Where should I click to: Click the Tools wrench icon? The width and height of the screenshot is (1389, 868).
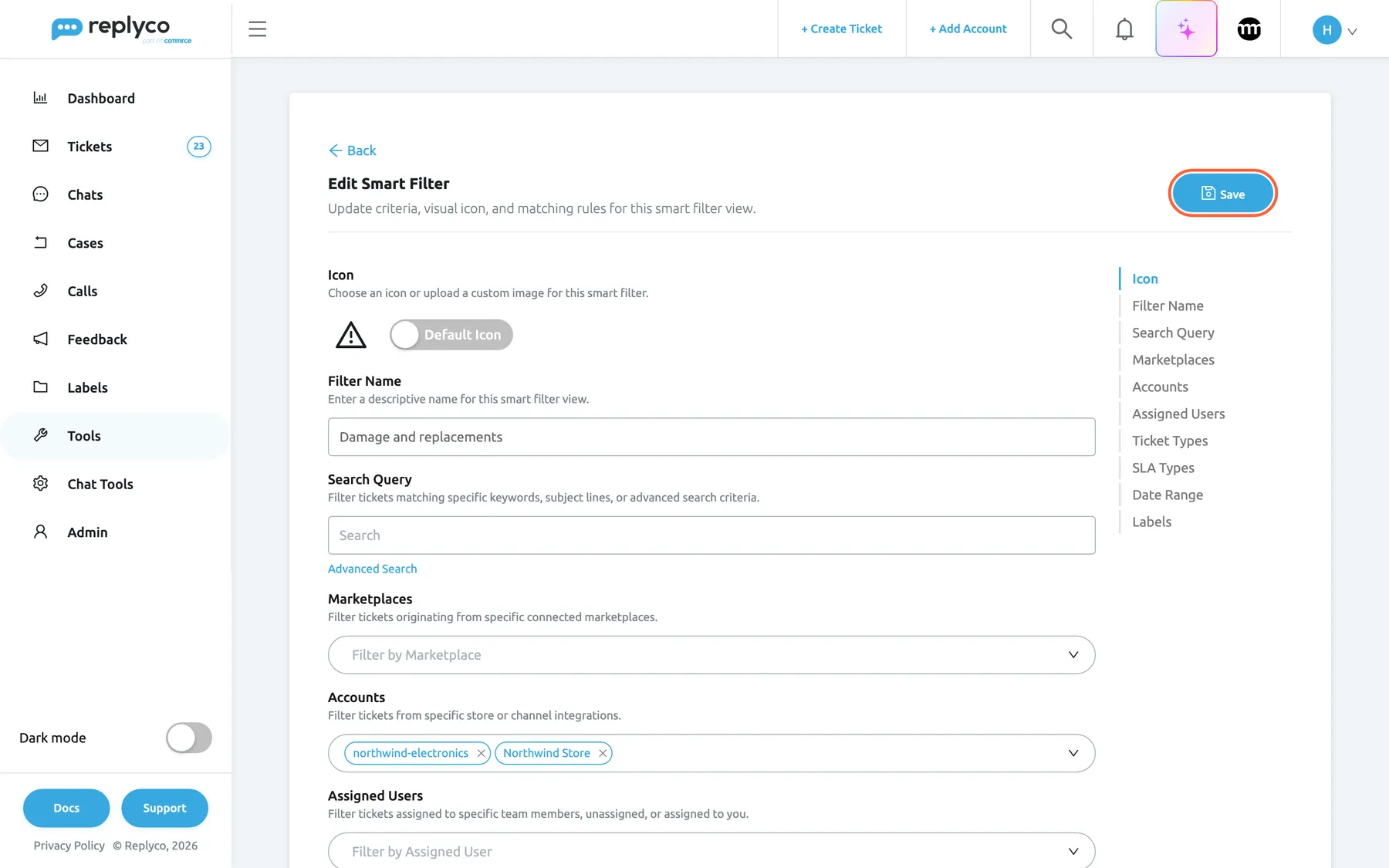coord(40,435)
